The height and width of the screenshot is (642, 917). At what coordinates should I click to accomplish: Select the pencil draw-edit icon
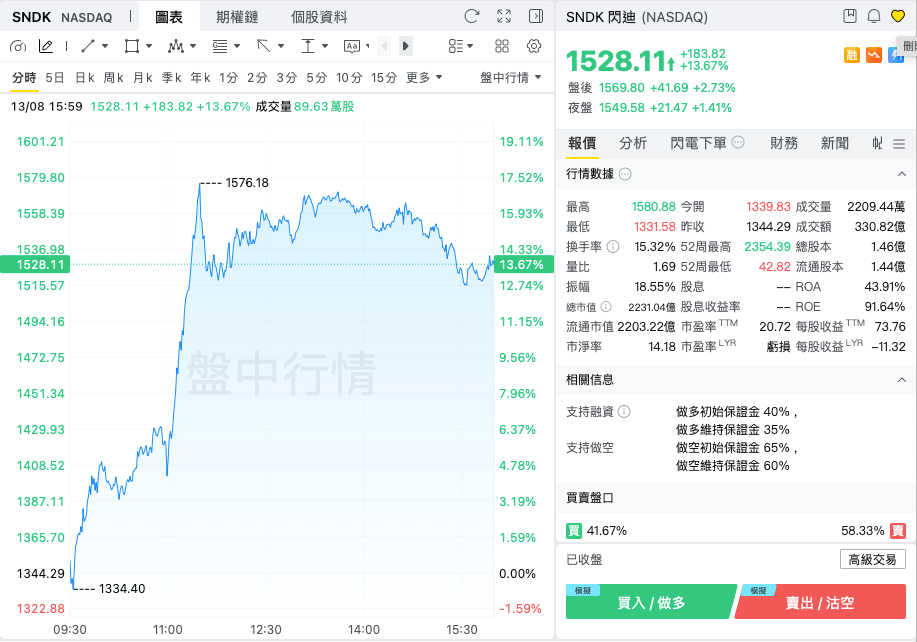[45, 46]
